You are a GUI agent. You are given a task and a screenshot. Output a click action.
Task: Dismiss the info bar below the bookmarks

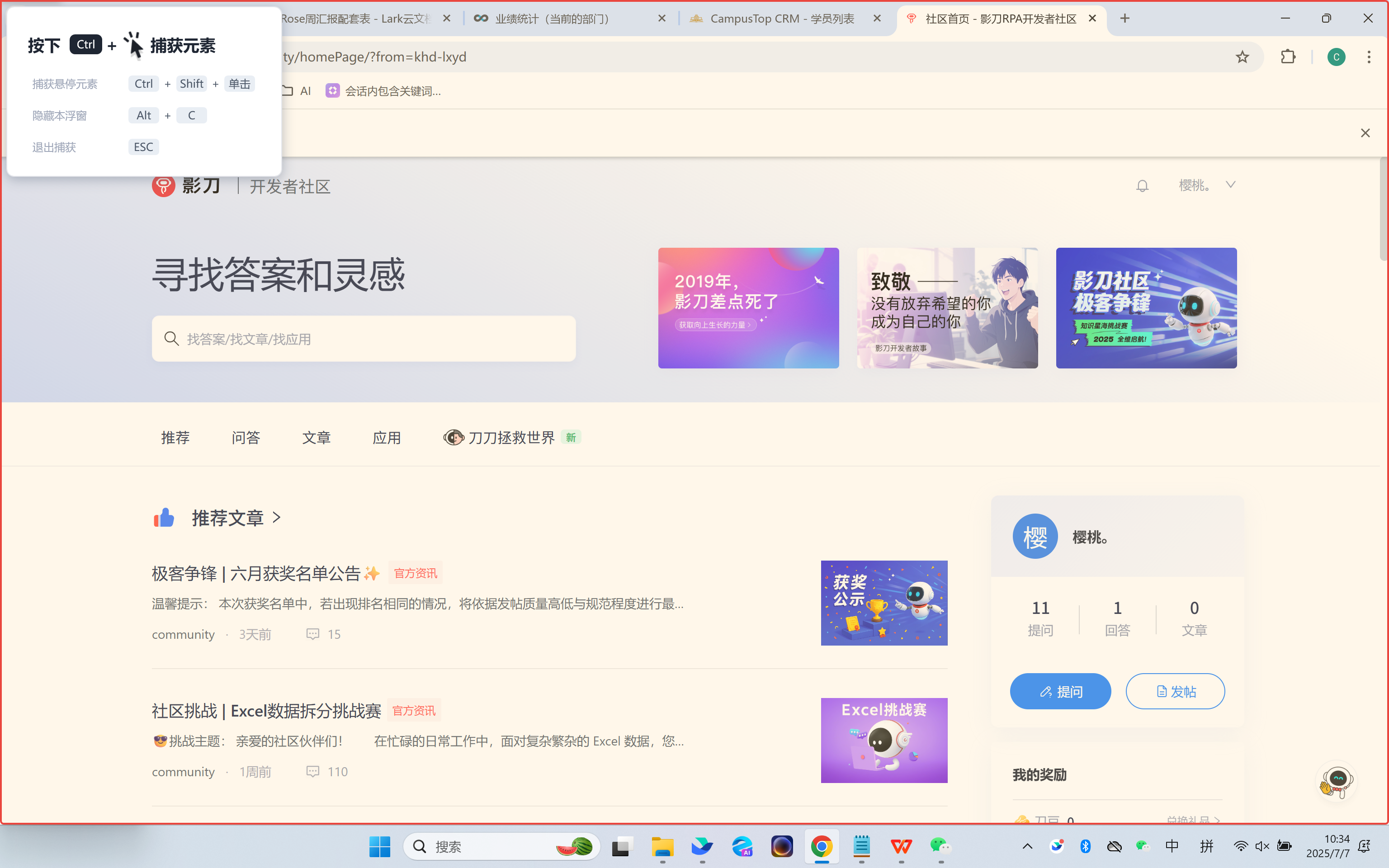click(1365, 133)
